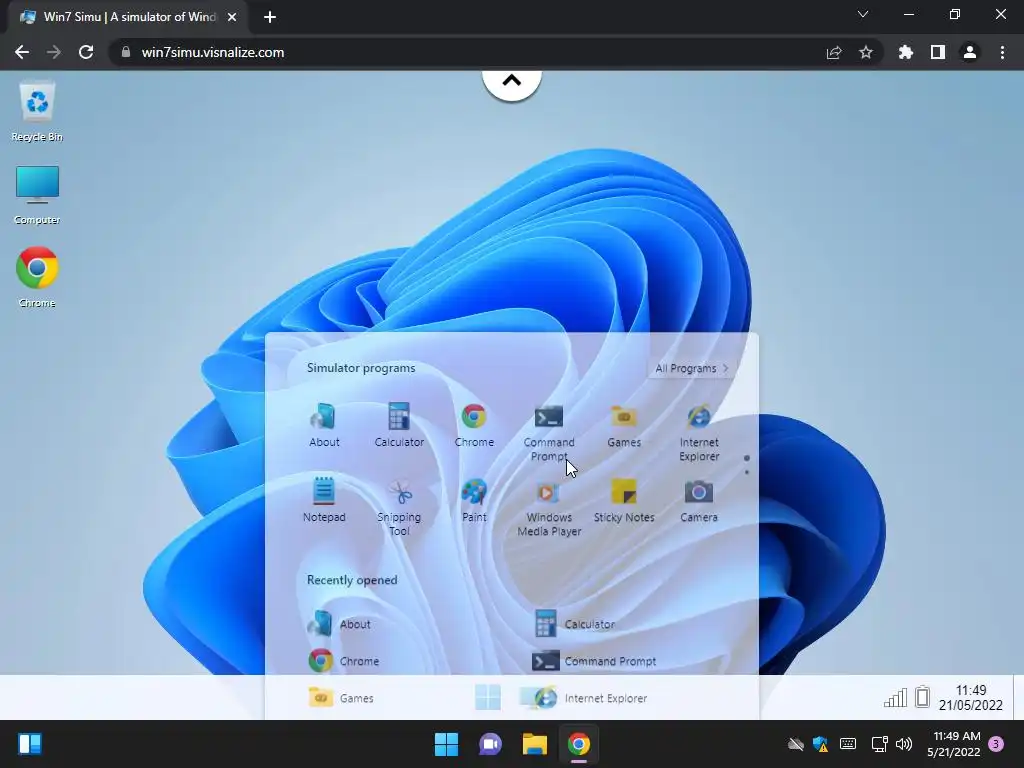This screenshot has height=768, width=1024.
Task: Open Chrome in Simulator programs grid
Action: coord(474,426)
